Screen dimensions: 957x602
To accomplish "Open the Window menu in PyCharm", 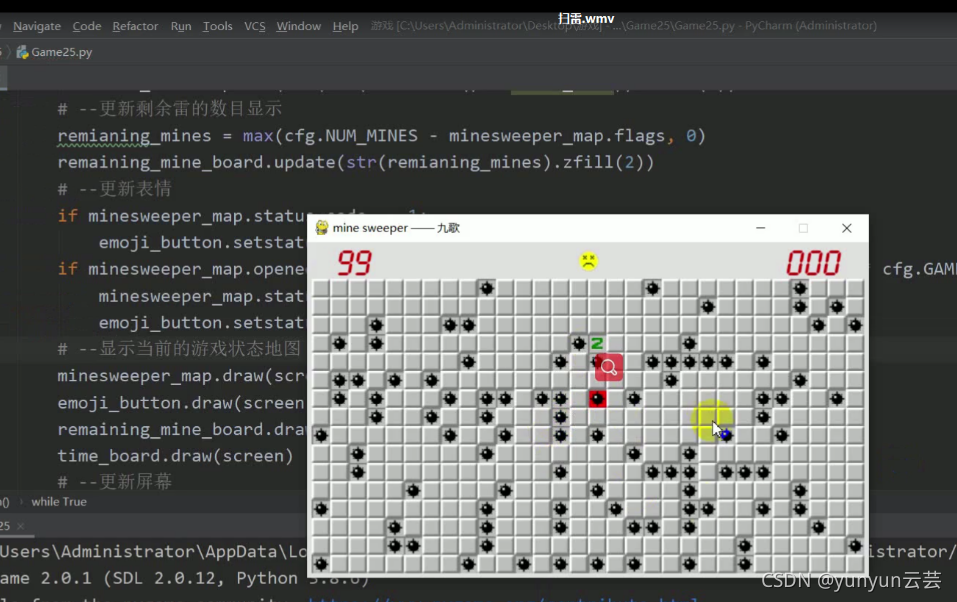I will pyautogui.click(x=298, y=26).
